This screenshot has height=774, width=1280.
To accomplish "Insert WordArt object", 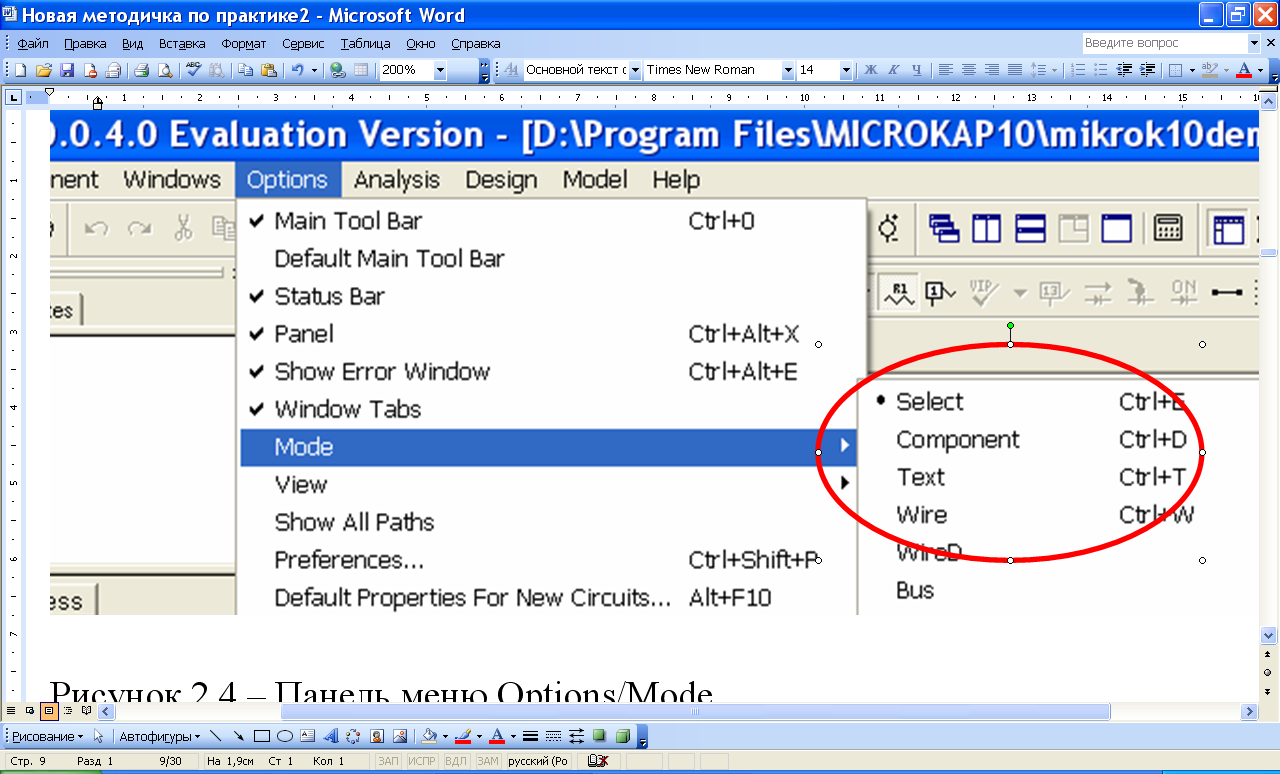I will (330, 736).
